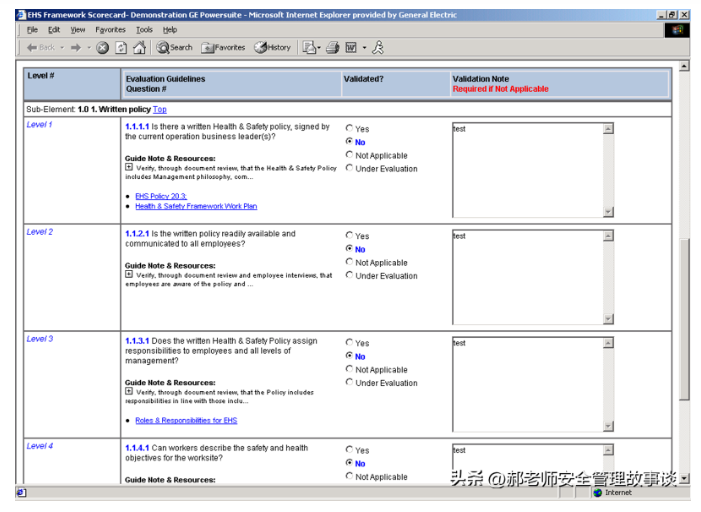This screenshot has width=701, height=512.
Task: Expand guide note for question 1.1.3.1
Action: (129, 391)
